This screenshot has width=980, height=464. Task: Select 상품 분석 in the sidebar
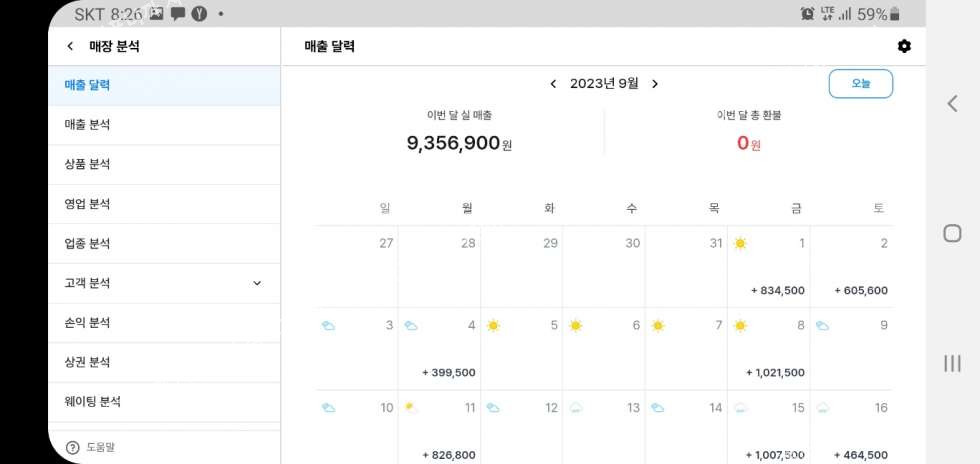click(x=87, y=164)
